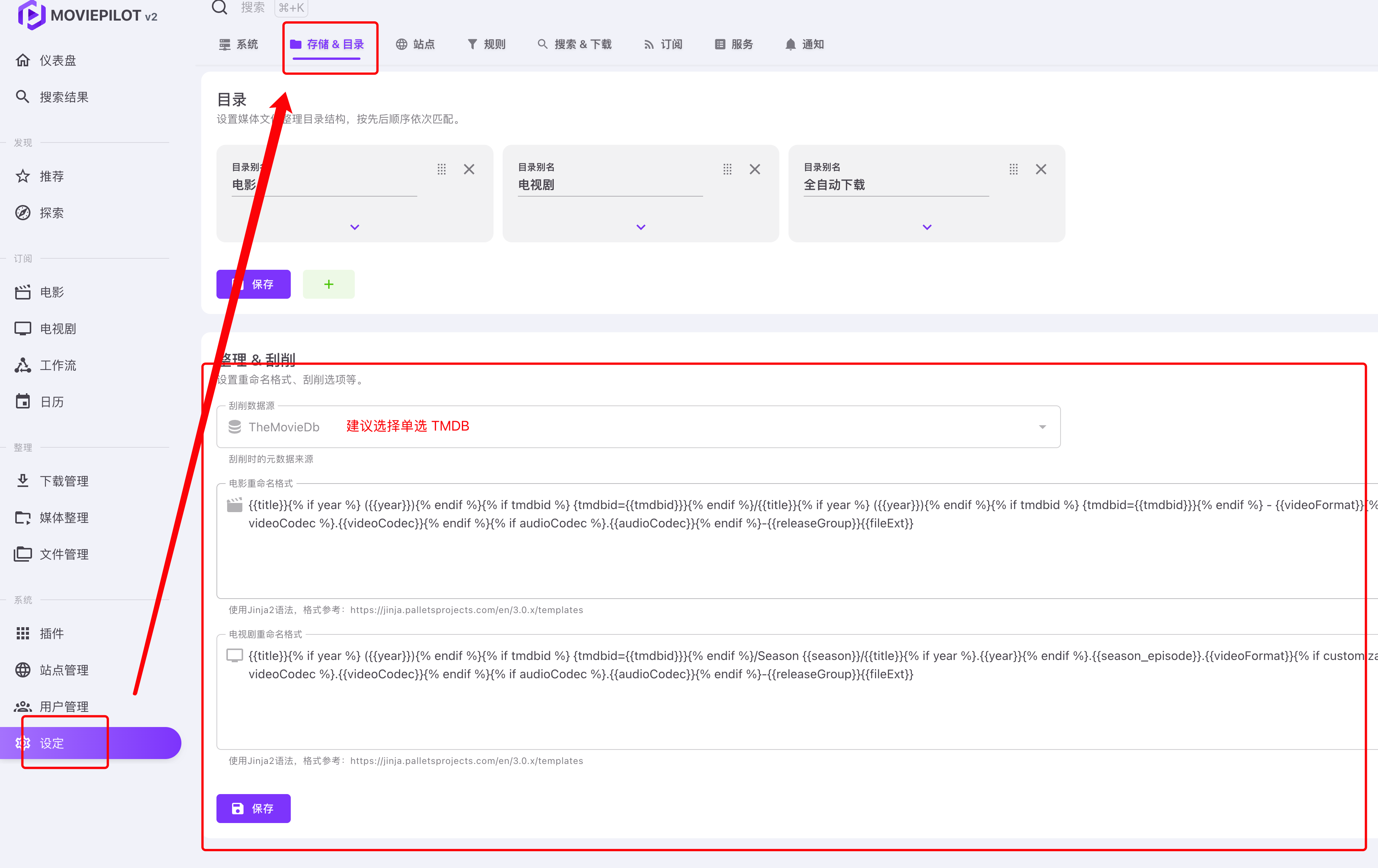Remove the 电影 directory card
Screen dimensions: 1378x868
click(x=469, y=169)
